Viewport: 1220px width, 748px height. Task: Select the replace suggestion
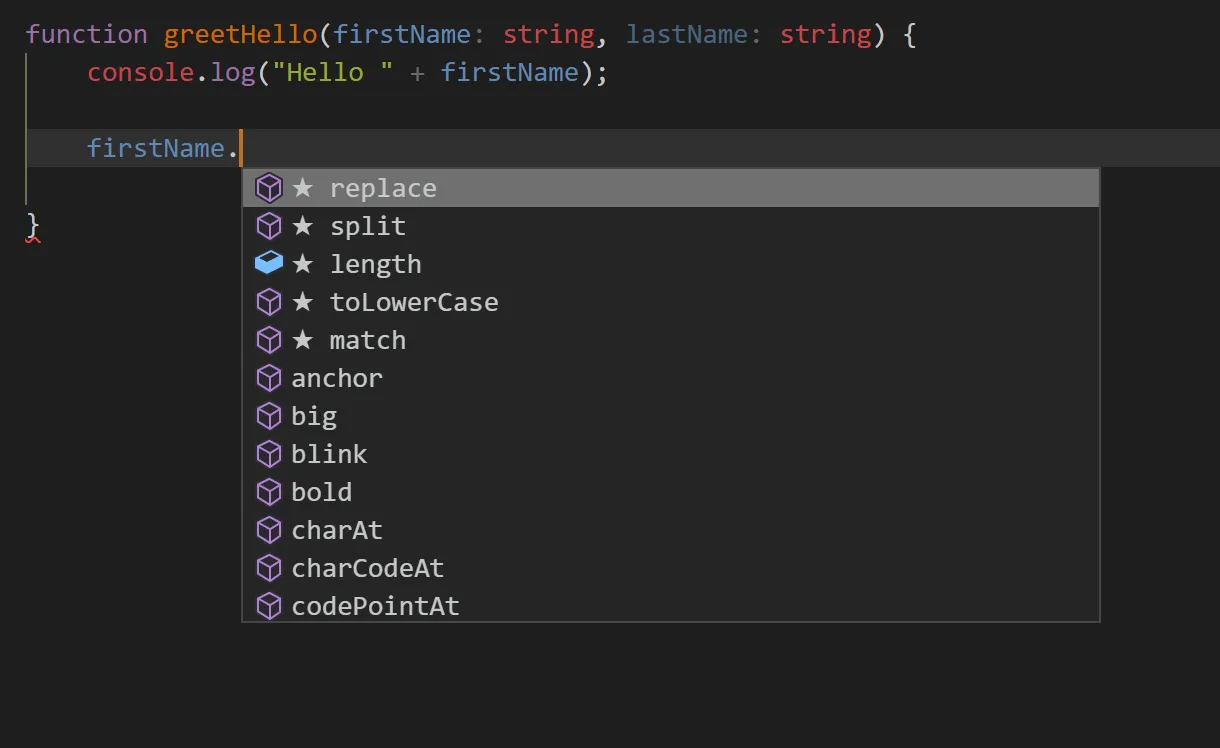click(x=383, y=188)
